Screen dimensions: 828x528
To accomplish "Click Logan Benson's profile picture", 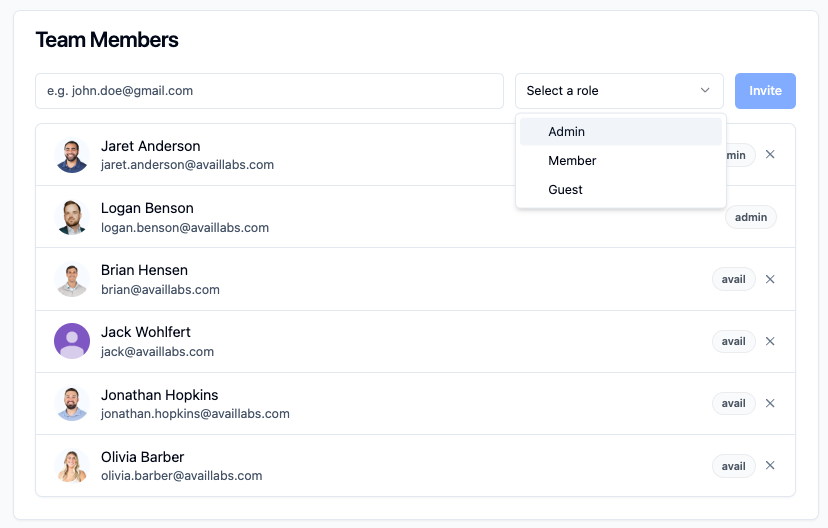I will coord(72,217).
